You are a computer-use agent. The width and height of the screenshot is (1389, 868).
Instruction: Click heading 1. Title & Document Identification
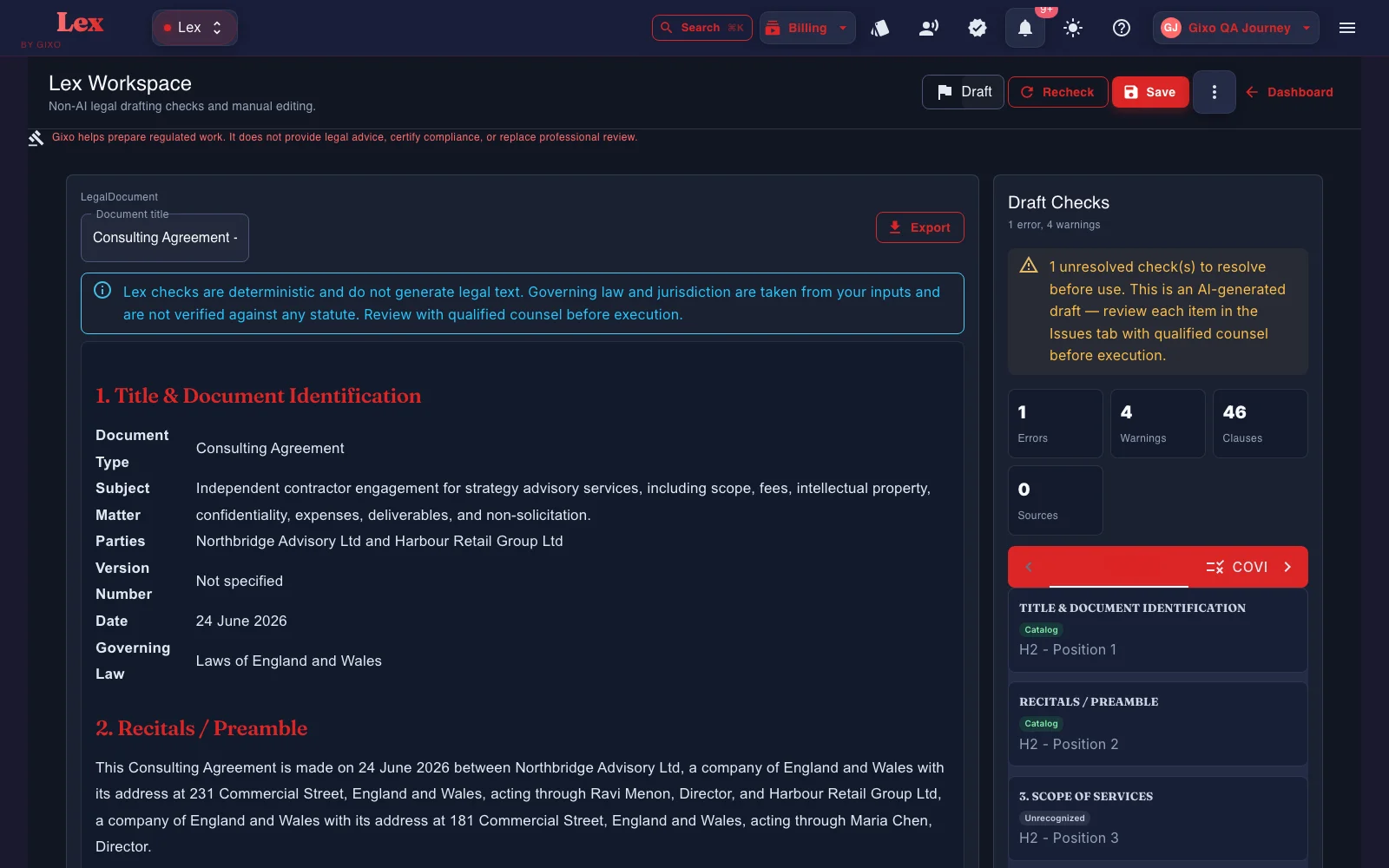pos(258,396)
